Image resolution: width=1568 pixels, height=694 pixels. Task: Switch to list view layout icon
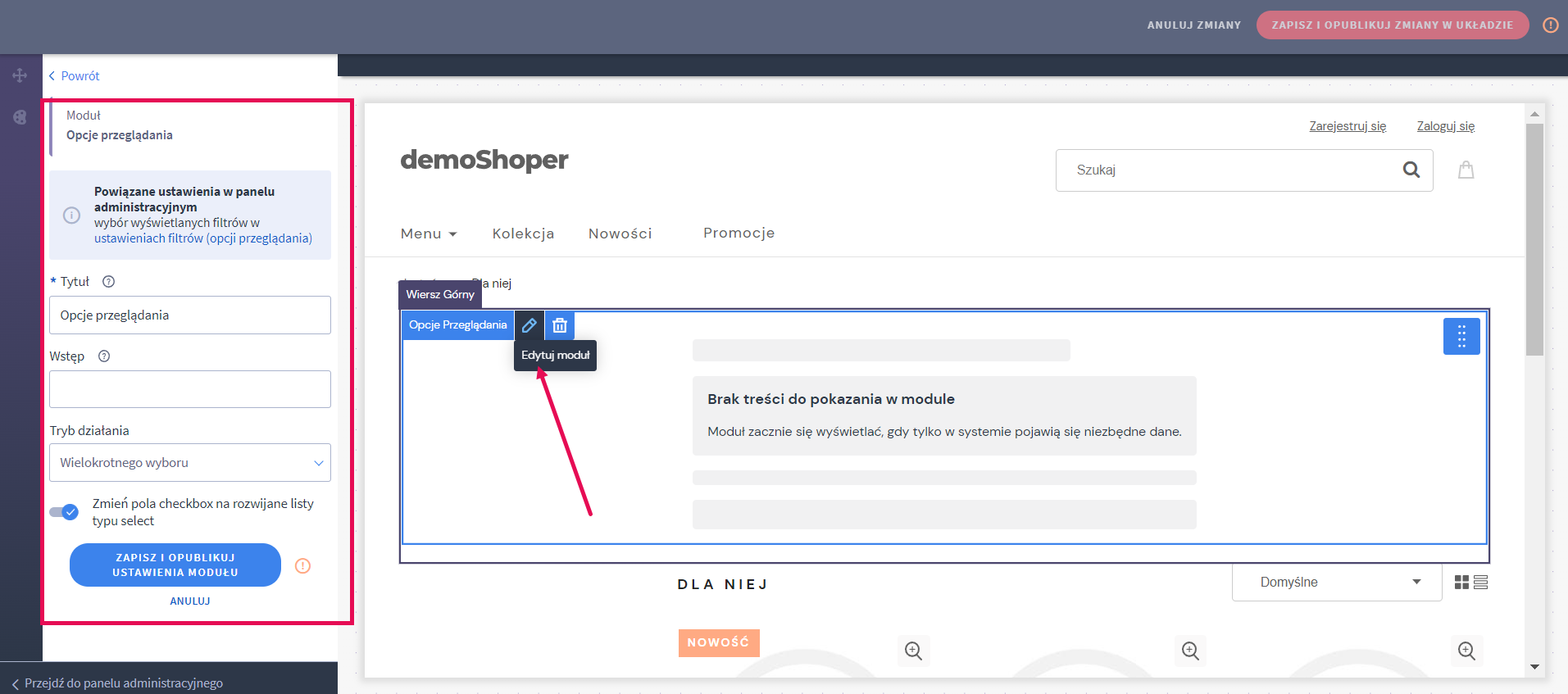click(1480, 583)
